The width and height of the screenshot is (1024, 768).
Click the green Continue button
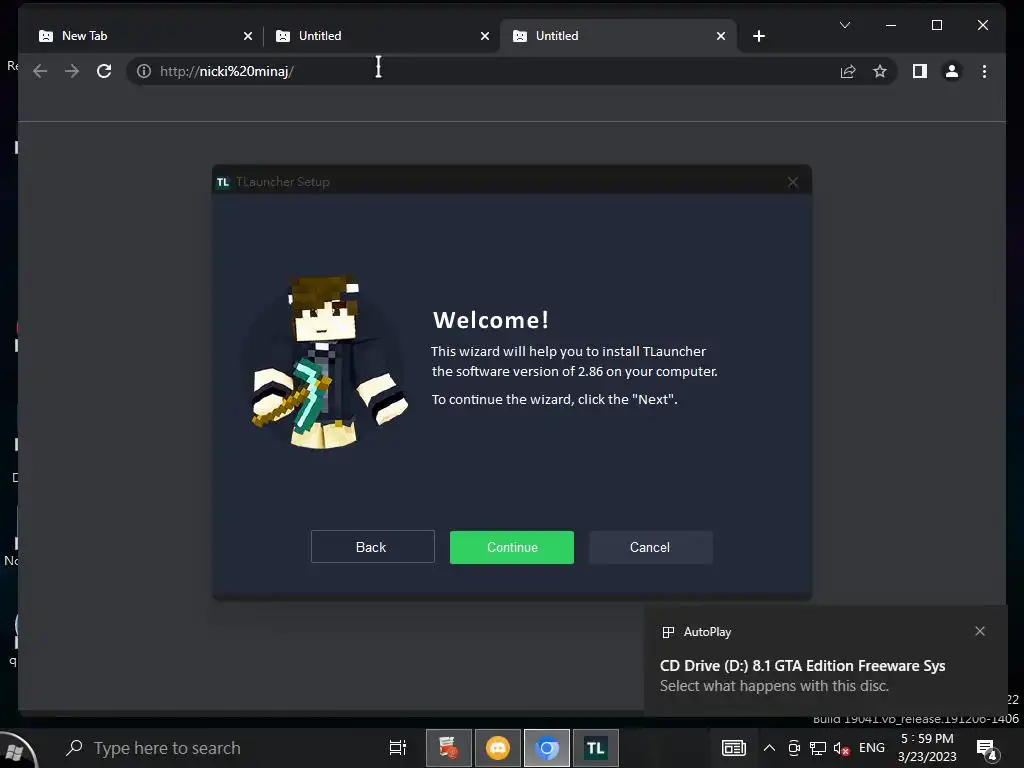511,547
